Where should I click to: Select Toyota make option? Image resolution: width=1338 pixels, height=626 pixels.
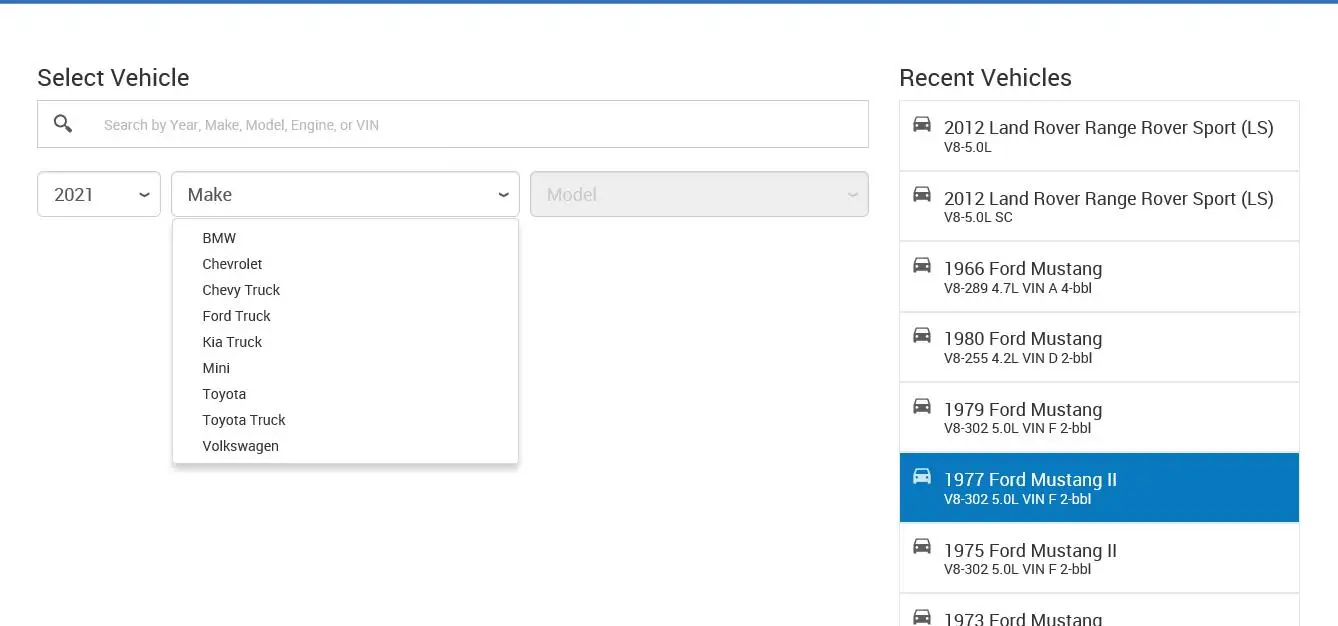click(x=345, y=394)
